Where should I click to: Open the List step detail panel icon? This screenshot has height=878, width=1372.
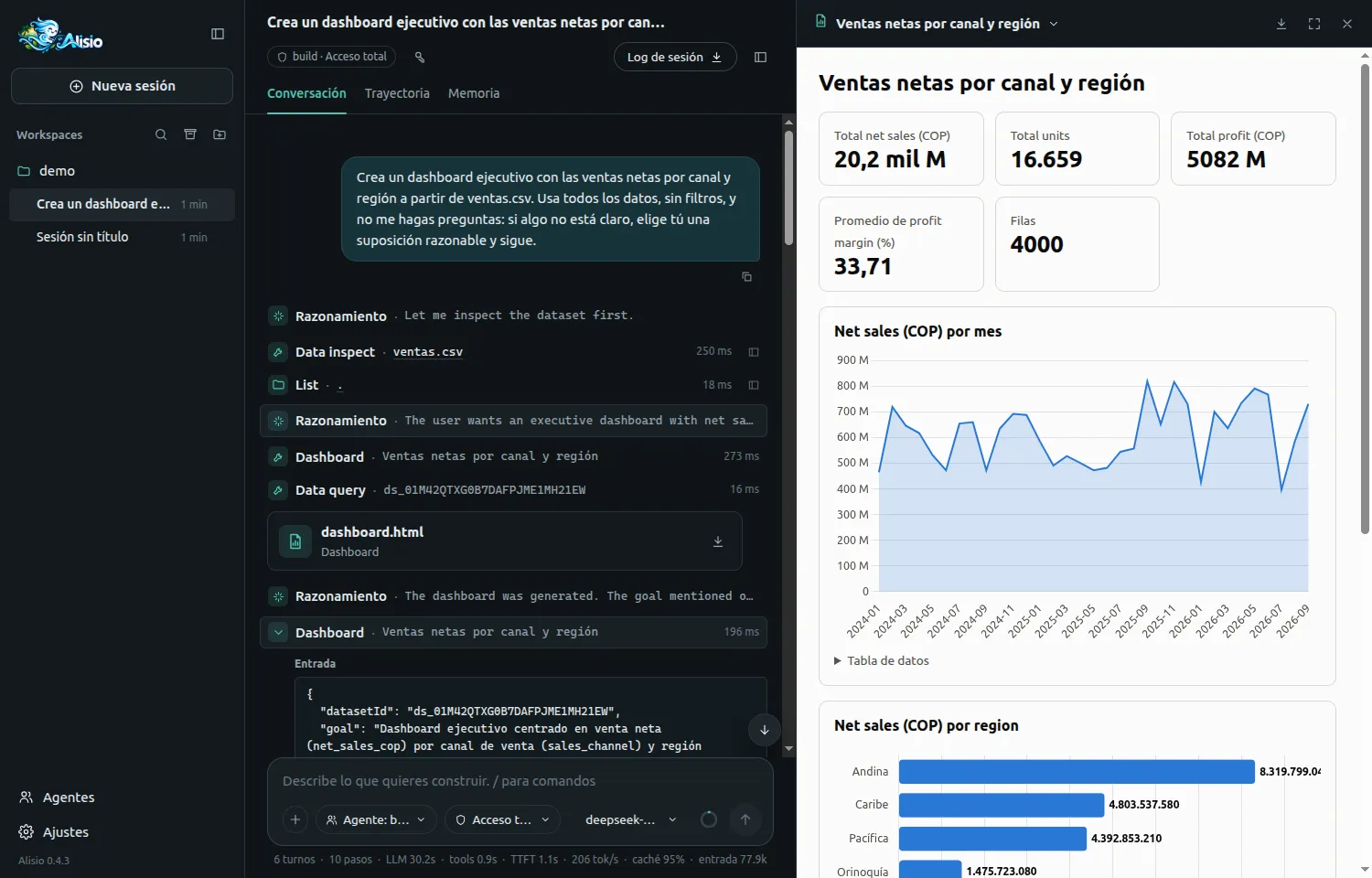(754, 385)
